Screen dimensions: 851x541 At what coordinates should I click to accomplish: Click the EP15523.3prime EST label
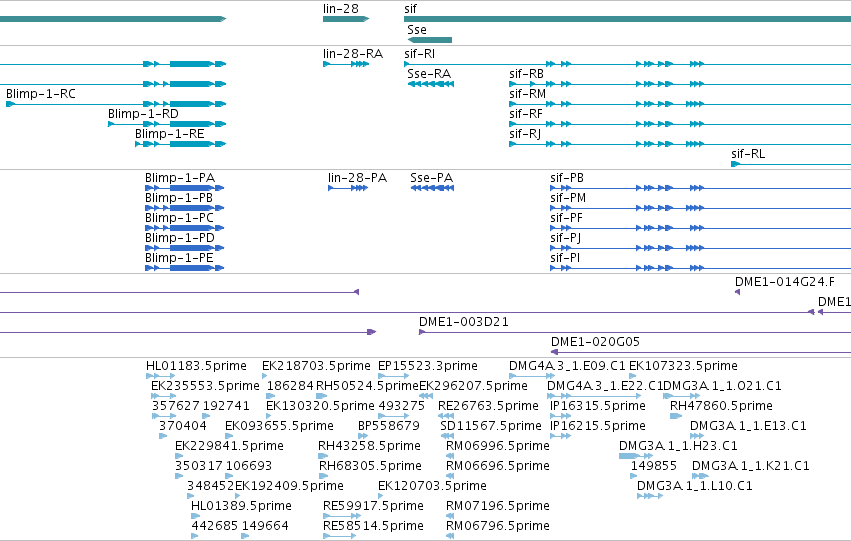pos(428,366)
